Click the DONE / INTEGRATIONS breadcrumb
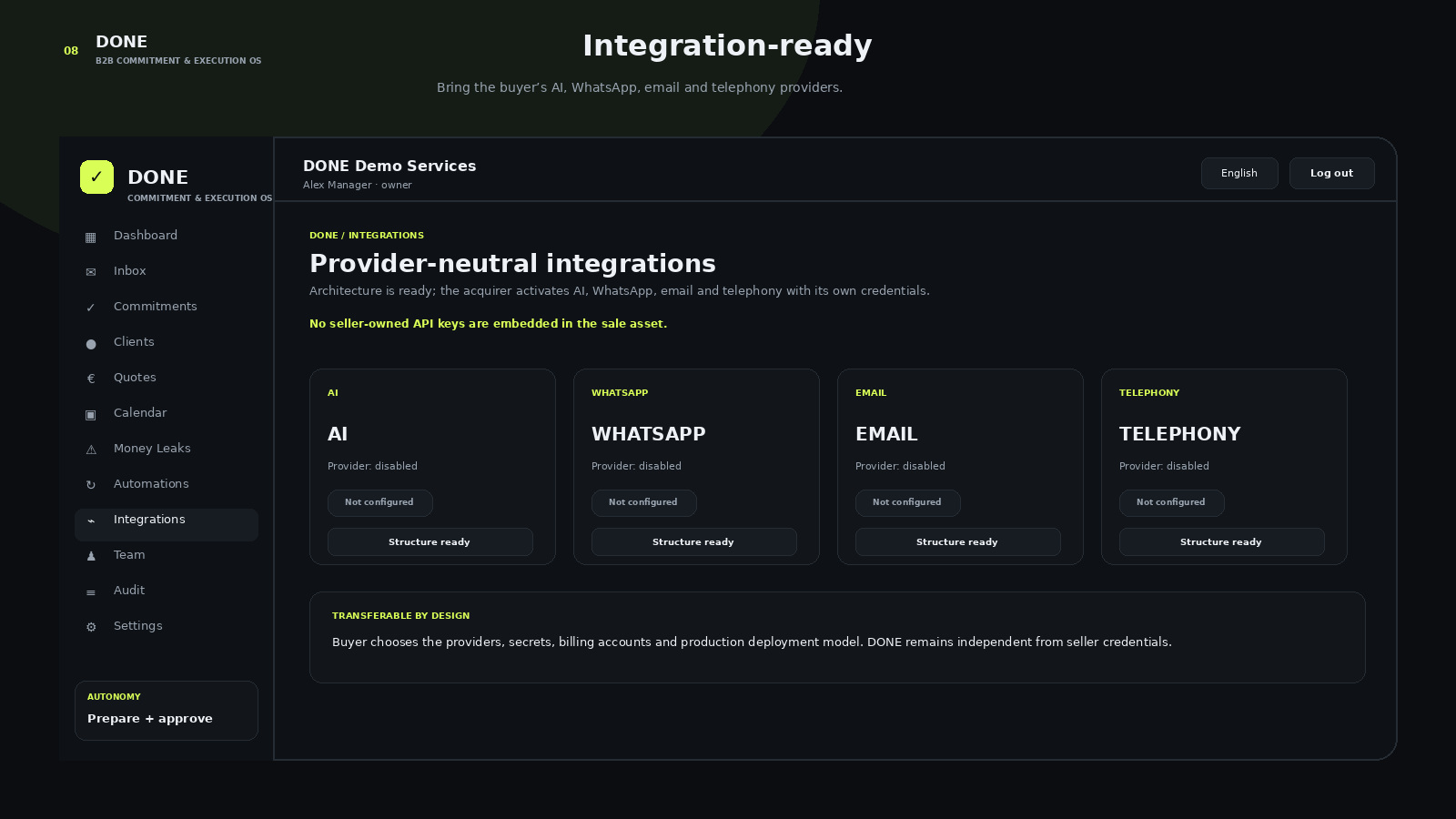This screenshot has height=819, width=1456. click(x=367, y=235)
